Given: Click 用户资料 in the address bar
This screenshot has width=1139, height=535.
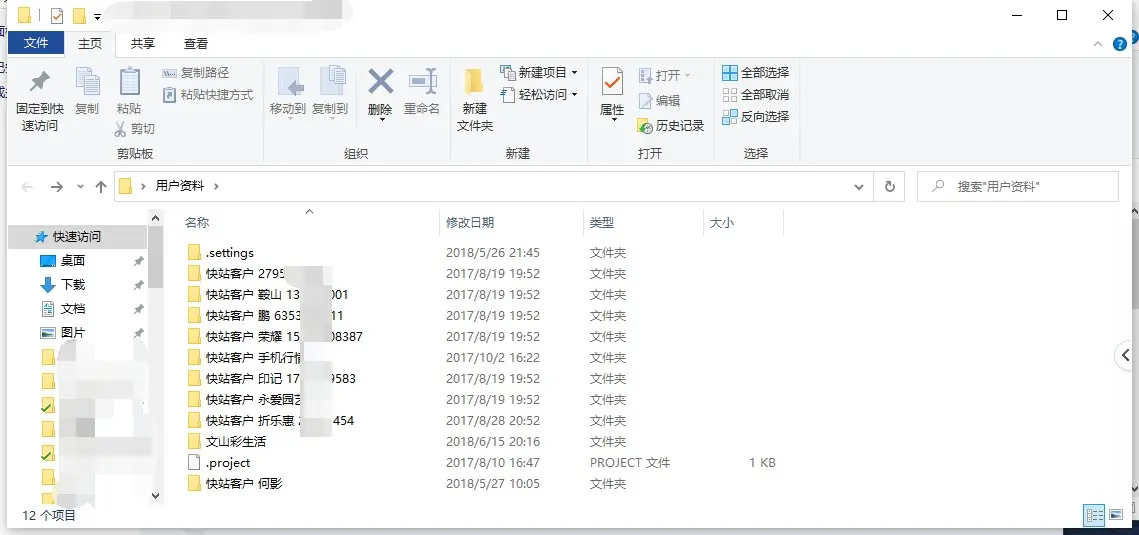Looking at the screenshot, I should pyautogui.click(x=180, y=186).
